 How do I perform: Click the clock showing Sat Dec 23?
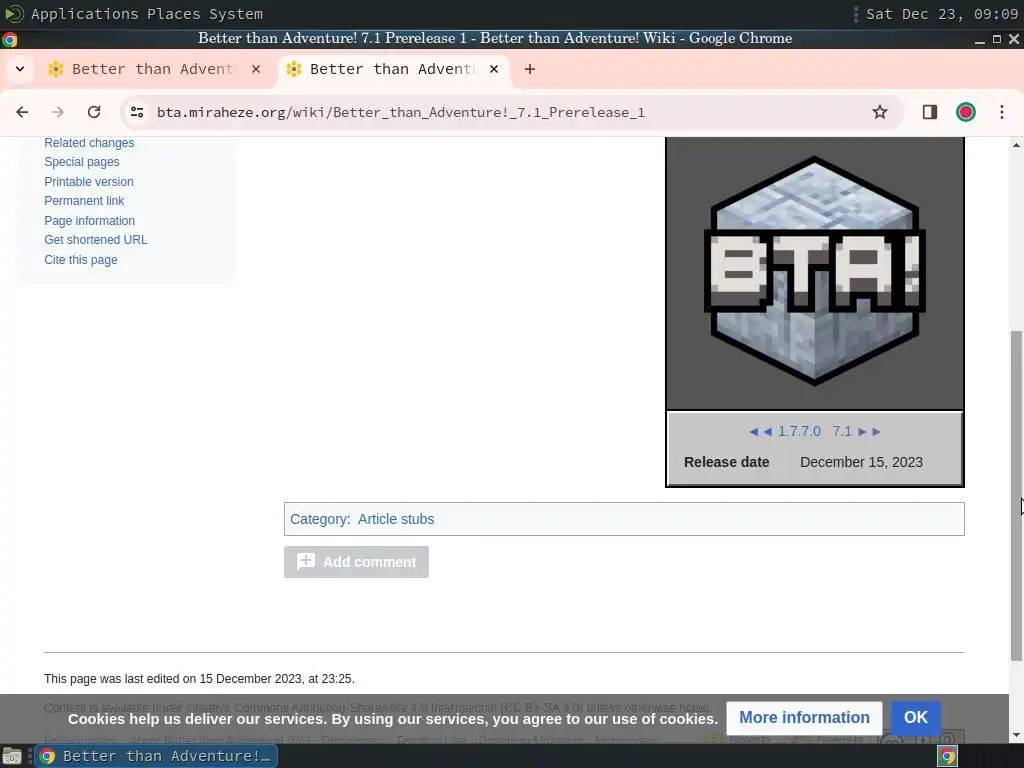pos(942,14)
